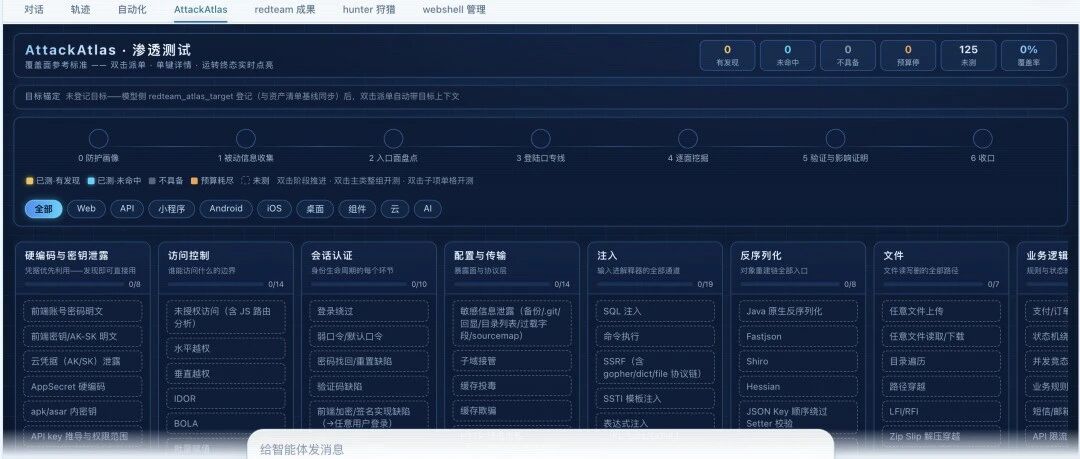Click the 预算停 counter card
1080x459 pixels.
point(908,55)
